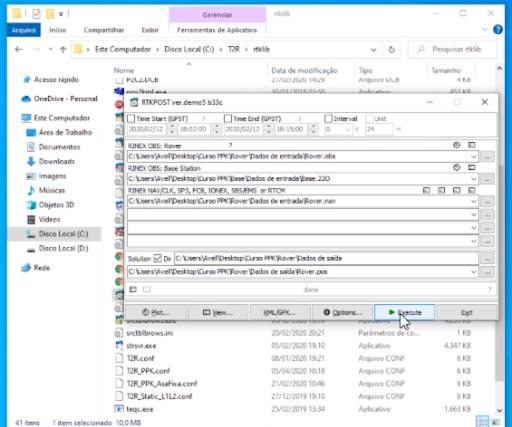The width and height of the screenshot is (512, 427).
Task: Toggle the Unit checkbox
Action: point(369,119)
